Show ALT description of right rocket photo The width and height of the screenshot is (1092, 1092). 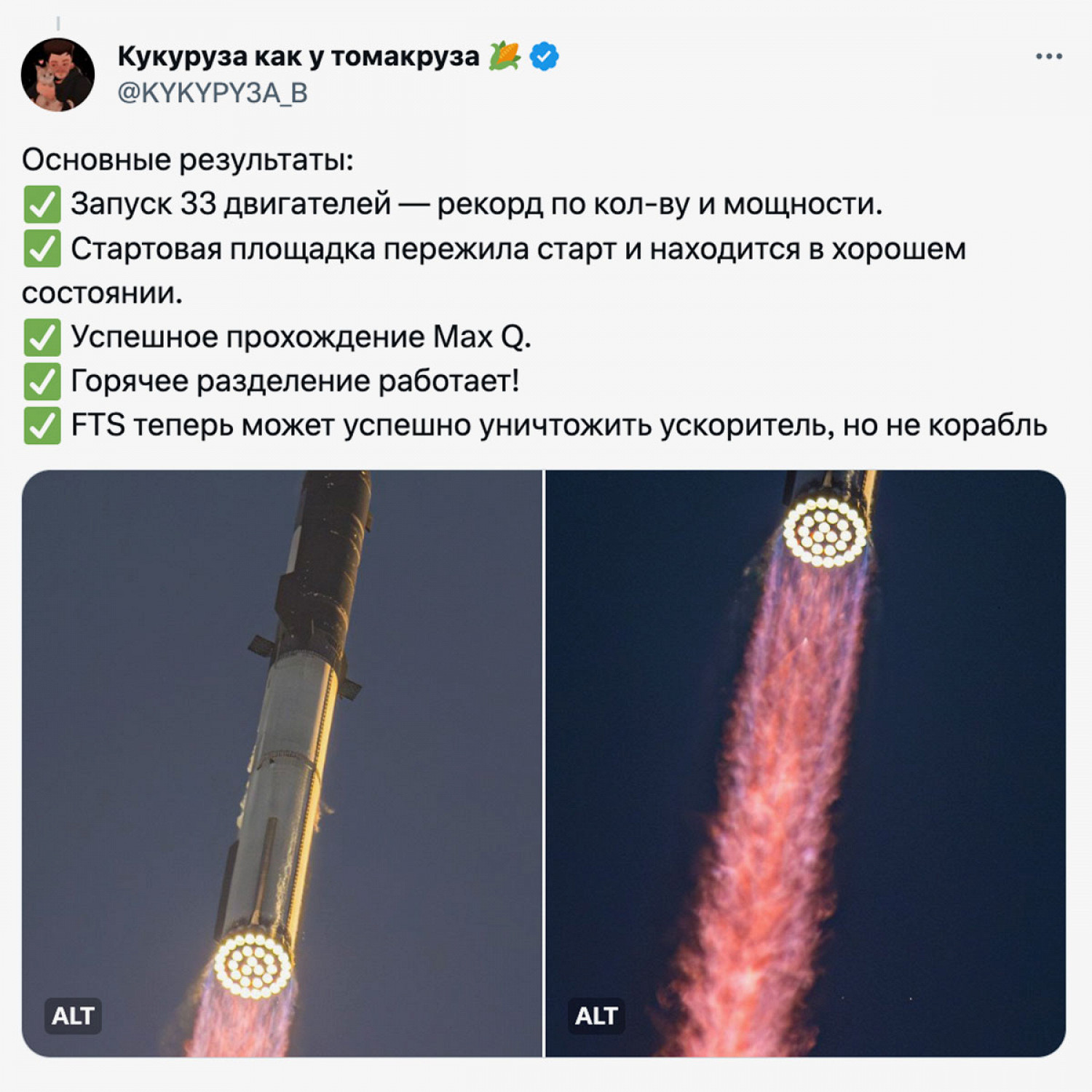pyautogui.click(x=596, y=1016)
